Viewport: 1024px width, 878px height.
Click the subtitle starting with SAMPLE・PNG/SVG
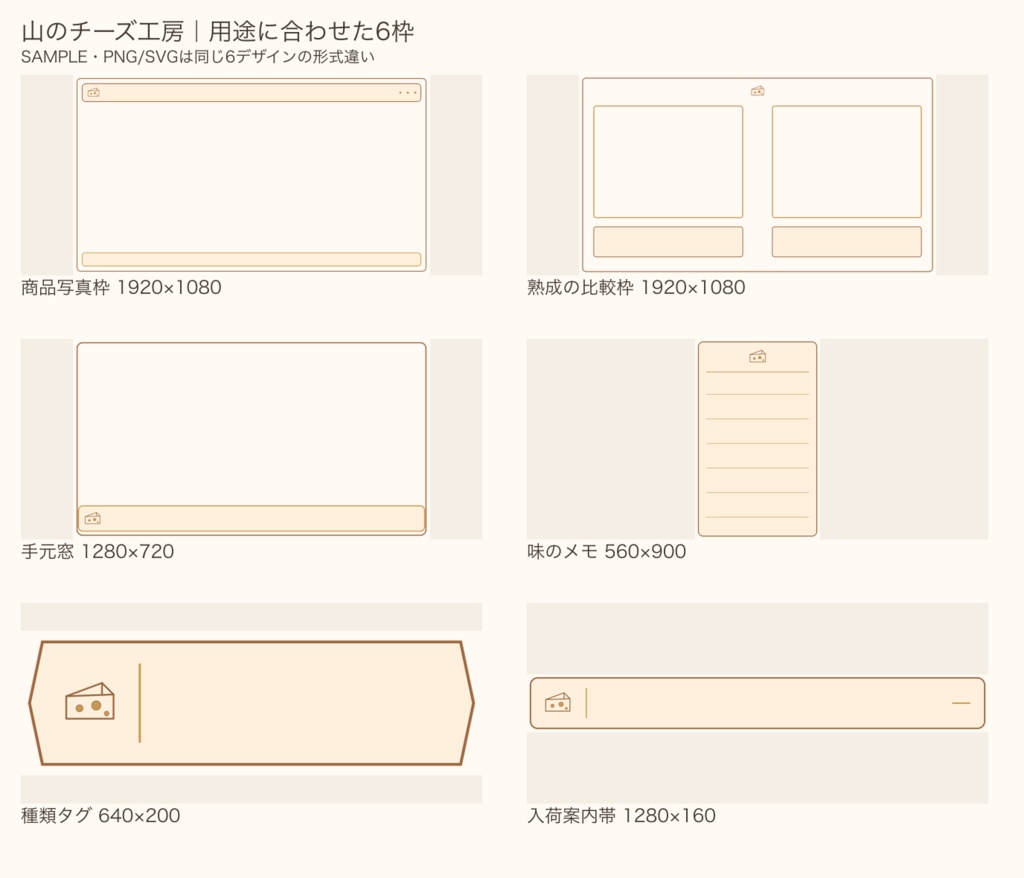tap(198, 57)
